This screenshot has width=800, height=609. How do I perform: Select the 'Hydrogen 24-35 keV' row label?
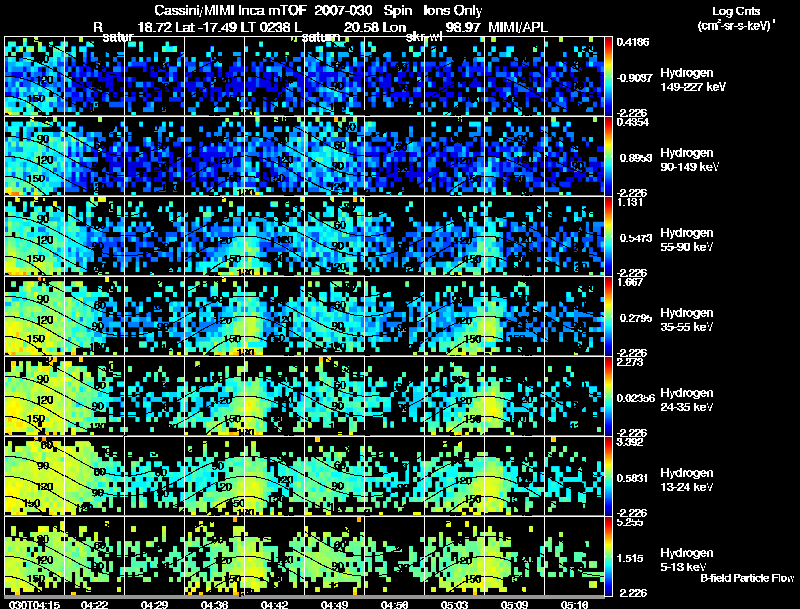687,400
